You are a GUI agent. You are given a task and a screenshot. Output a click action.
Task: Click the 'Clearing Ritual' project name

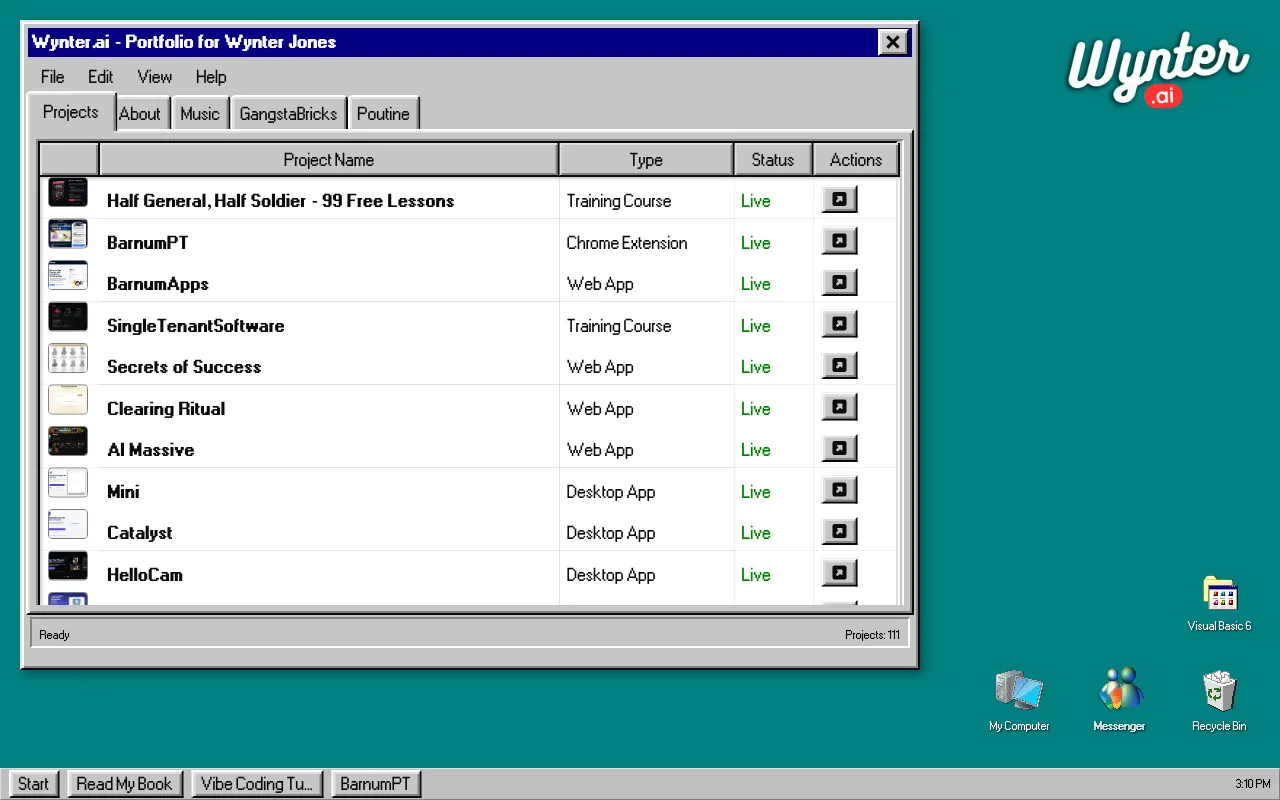coord(166,409)
